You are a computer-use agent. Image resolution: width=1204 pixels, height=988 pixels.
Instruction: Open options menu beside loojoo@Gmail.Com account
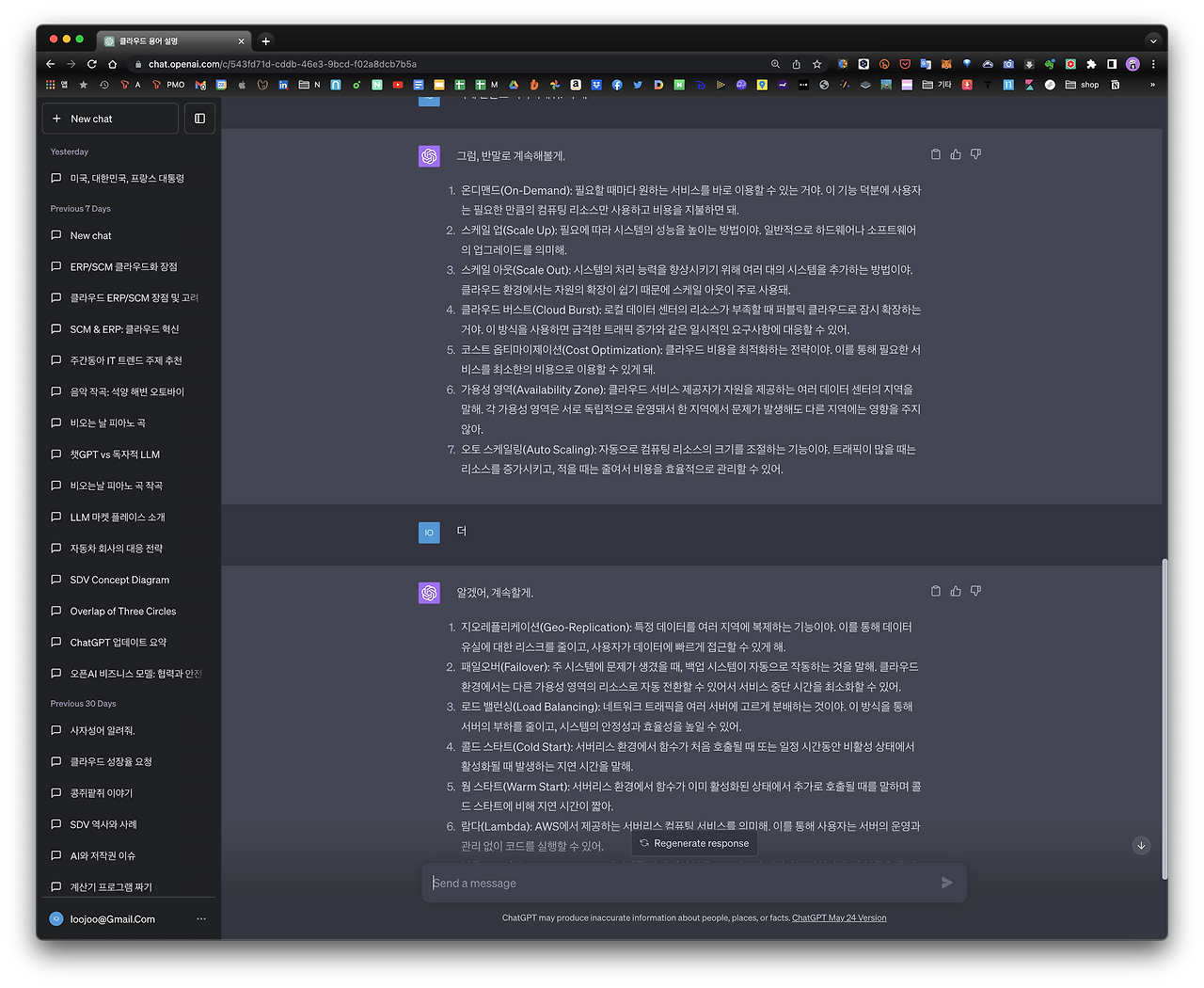coord(200,918)
